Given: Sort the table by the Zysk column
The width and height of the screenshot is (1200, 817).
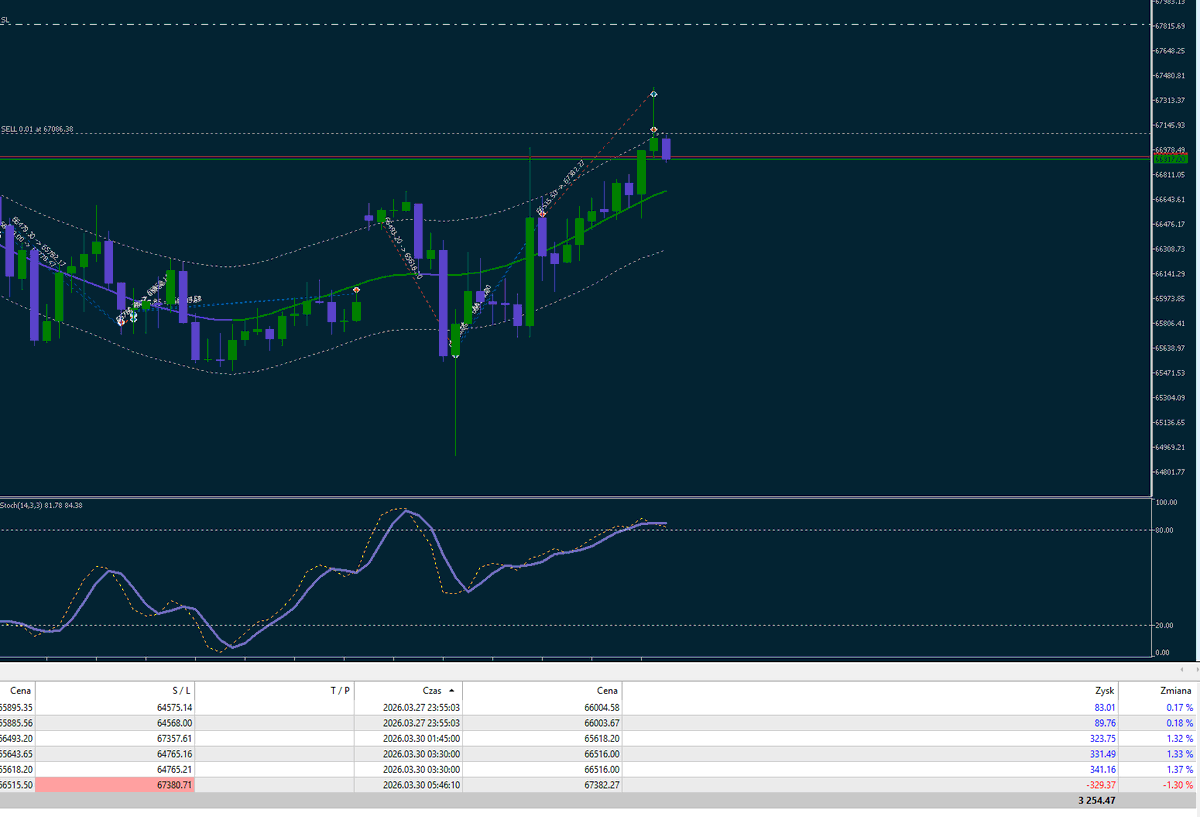Looking at the screenshot, I should (x=1104, y=690).
